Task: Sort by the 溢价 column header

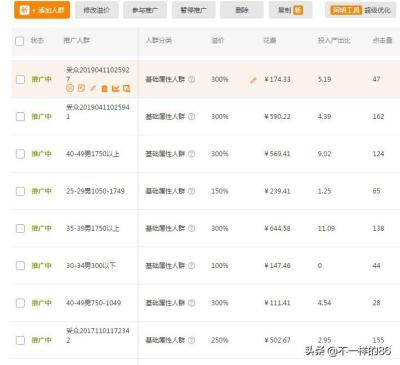Action: click(218, 41)
